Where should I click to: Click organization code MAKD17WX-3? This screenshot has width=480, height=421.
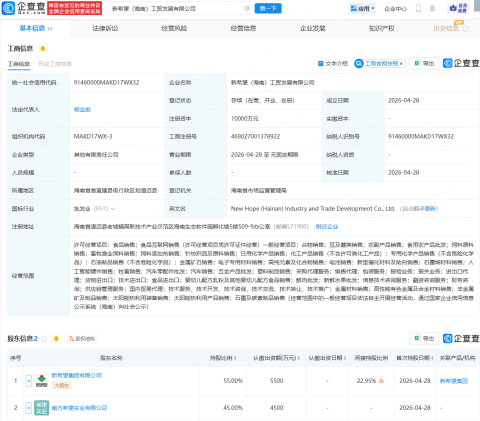point(93,137)
